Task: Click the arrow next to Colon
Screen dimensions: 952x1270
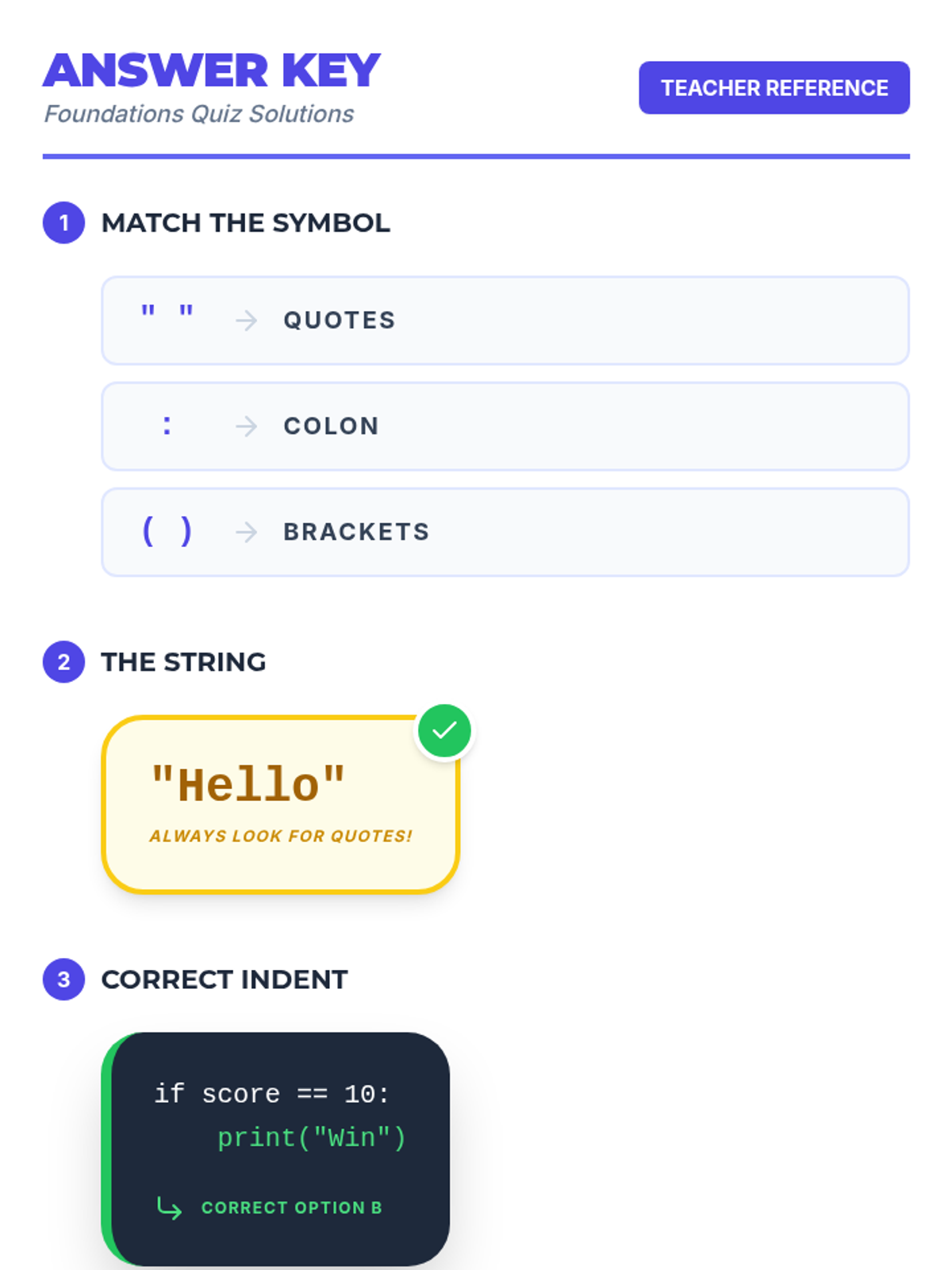Action: coord(247,426)
